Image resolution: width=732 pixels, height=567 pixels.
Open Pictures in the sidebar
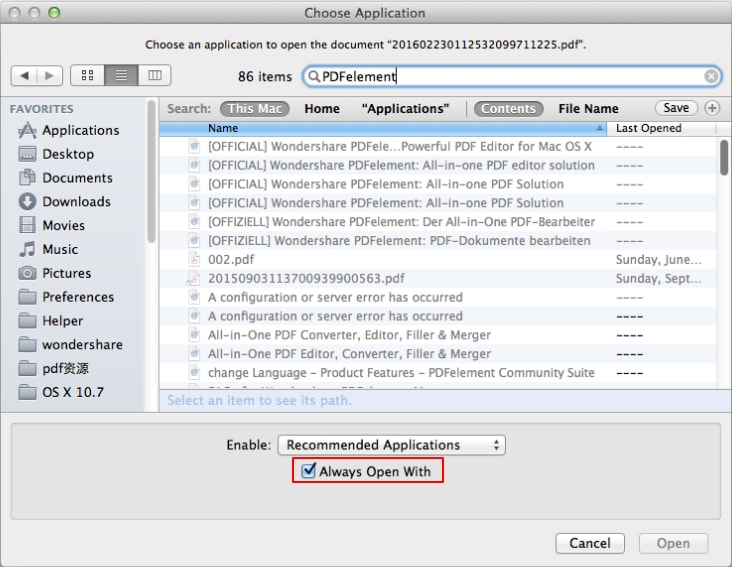(55, 273)
